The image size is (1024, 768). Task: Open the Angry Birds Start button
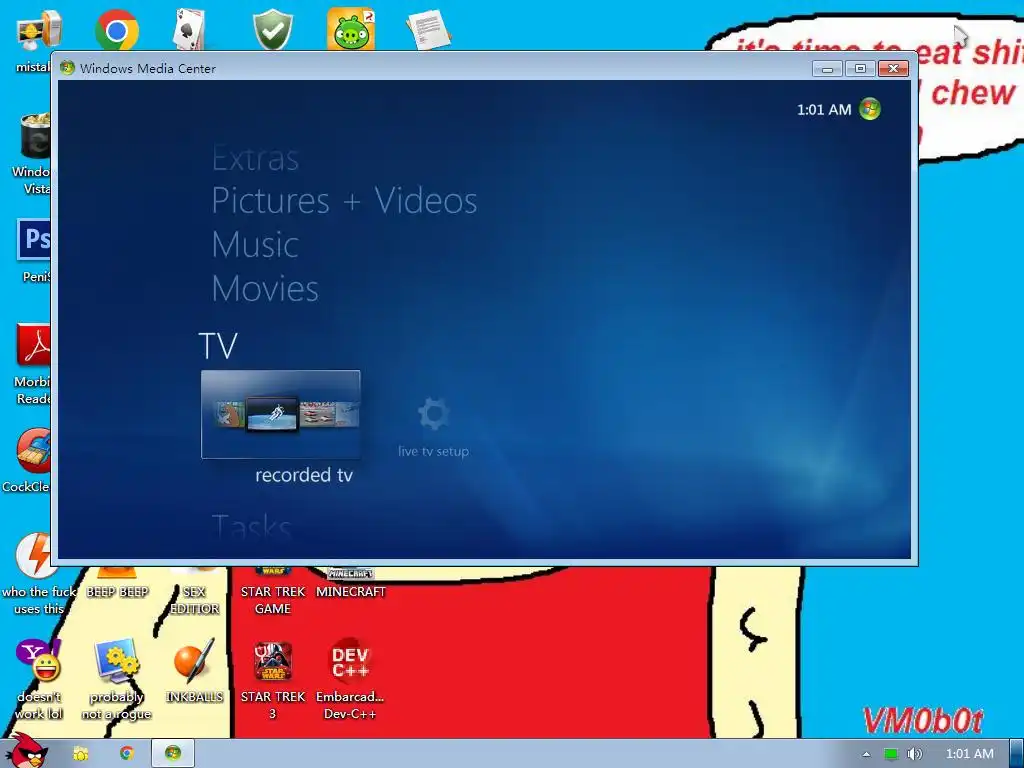tap(26, 750)
